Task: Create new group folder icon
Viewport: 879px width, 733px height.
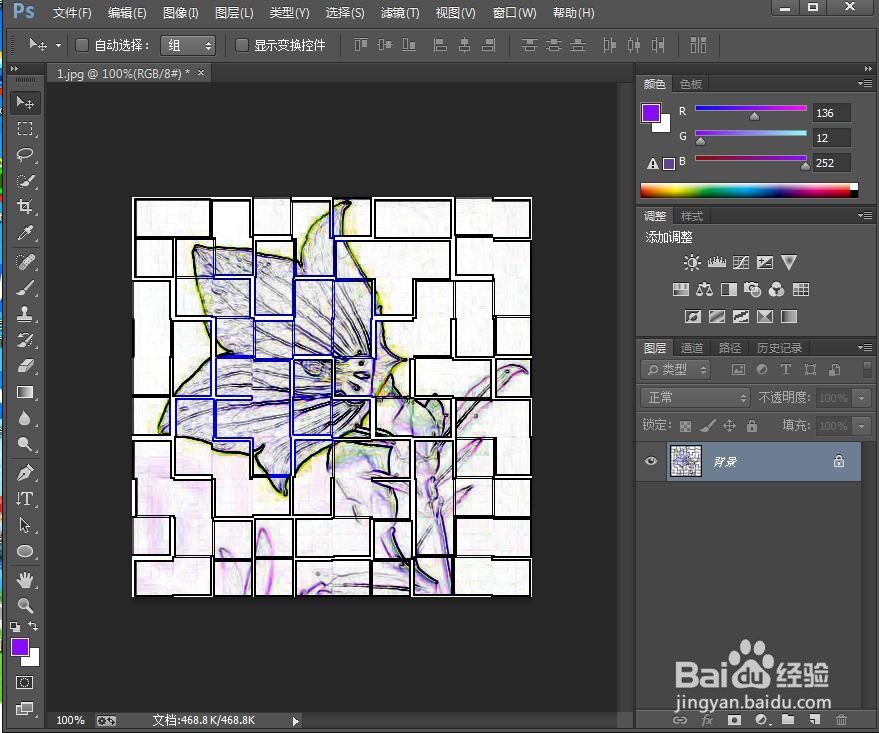Action: click(788, 720)
